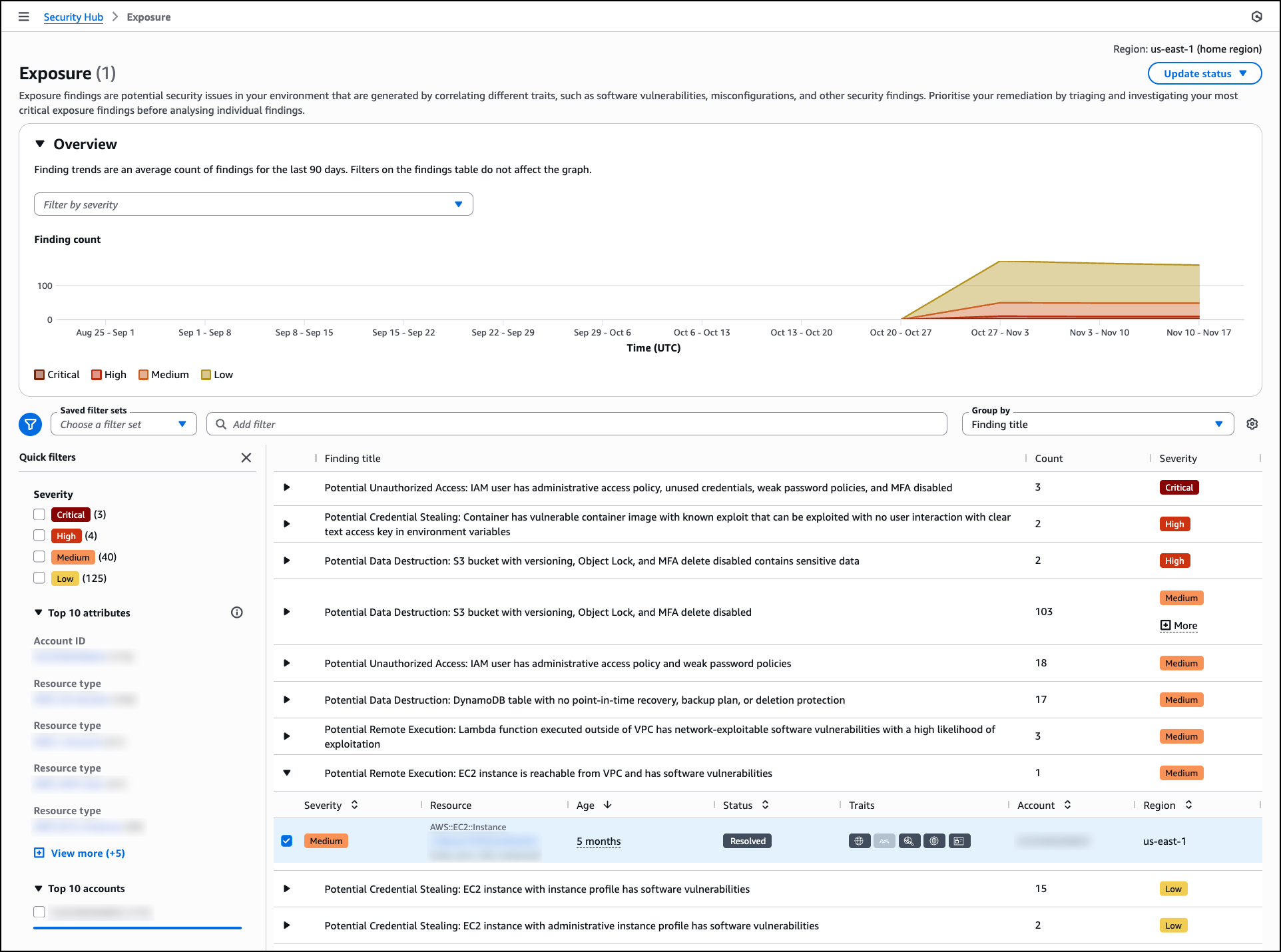This screenshot has width=1281, height=952.
Task: Expand the DynamoDB Data Destruction finding row
Action: click(x=287, y=700)
